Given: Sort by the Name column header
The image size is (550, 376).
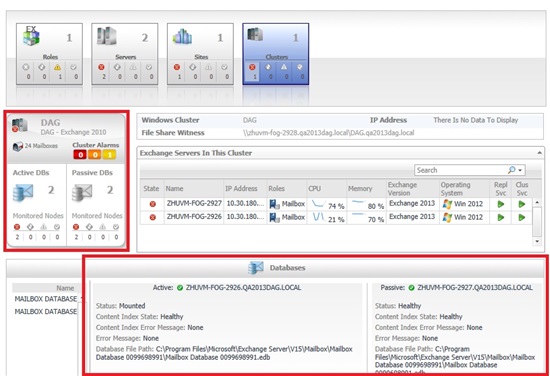Looking at the screenshot, I should click(x=193, y=189).
